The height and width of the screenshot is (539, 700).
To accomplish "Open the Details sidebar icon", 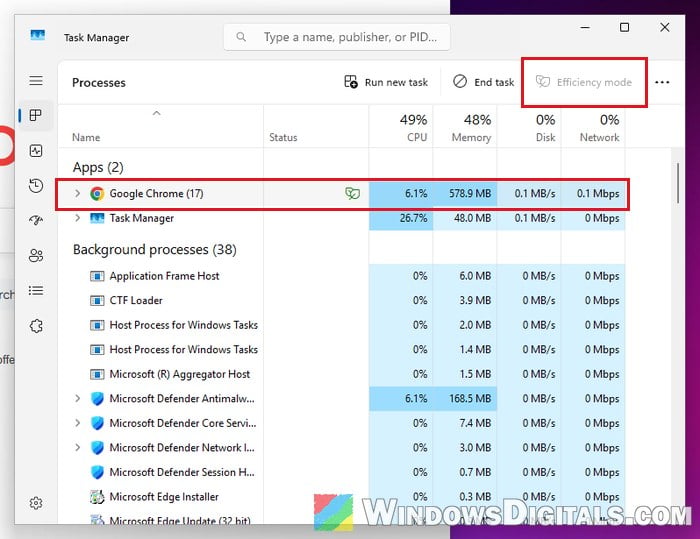I will tap(36, 291).
